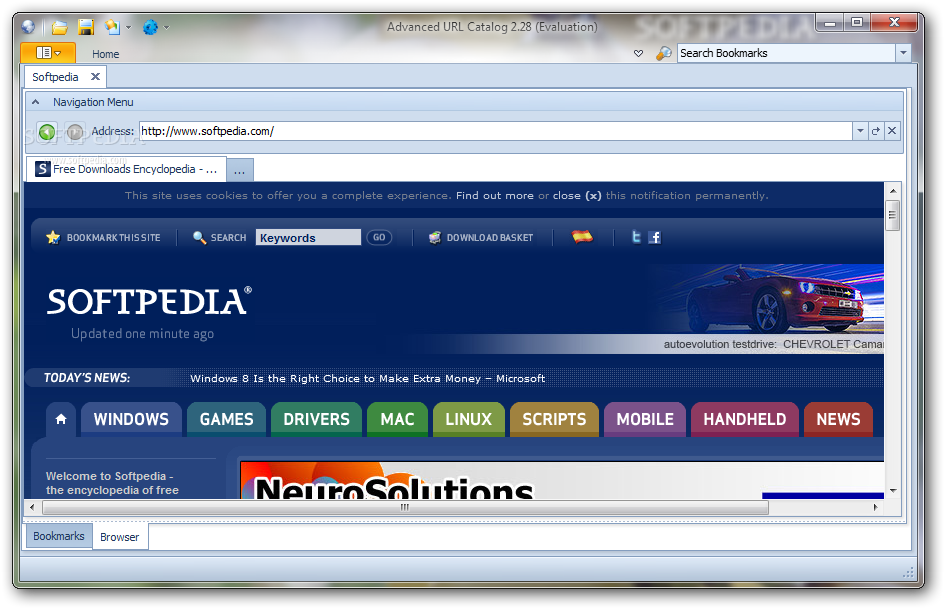The width and height of the screenshot is (945, 609).
Task: Open dropdown arrow next to bookmark tool icon
Action: coord(128,27)
